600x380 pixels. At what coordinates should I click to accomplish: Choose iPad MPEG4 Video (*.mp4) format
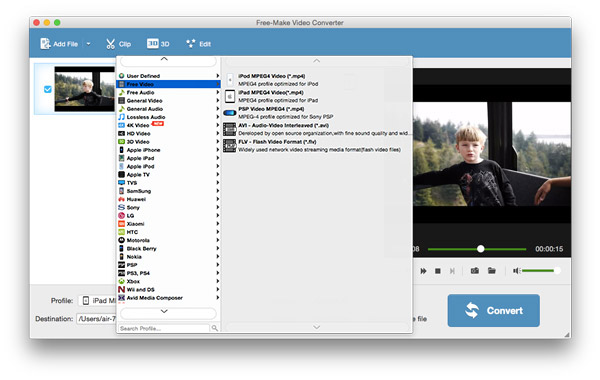coord(317,96)
